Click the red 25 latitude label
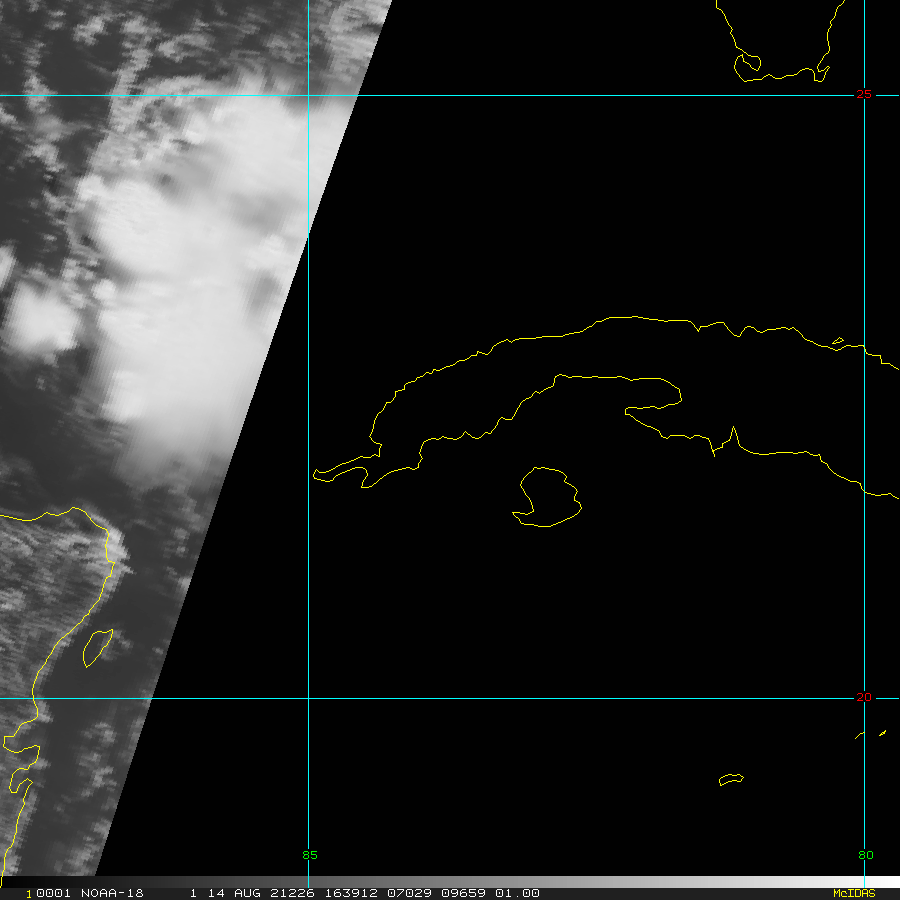This screenshot has height=900, width=900. (x=863, y=94)
